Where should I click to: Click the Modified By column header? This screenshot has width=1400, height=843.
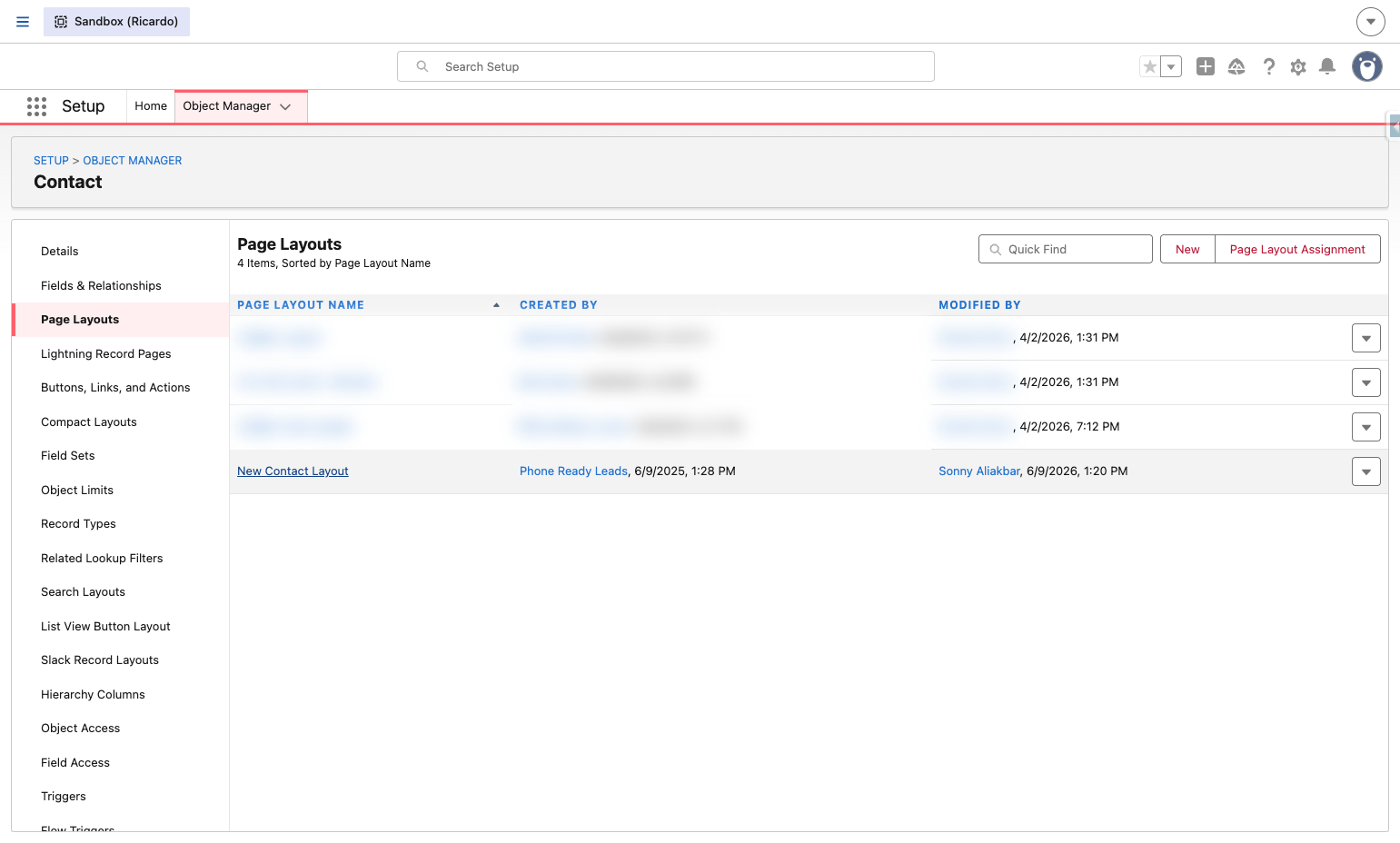coord(979,305)
